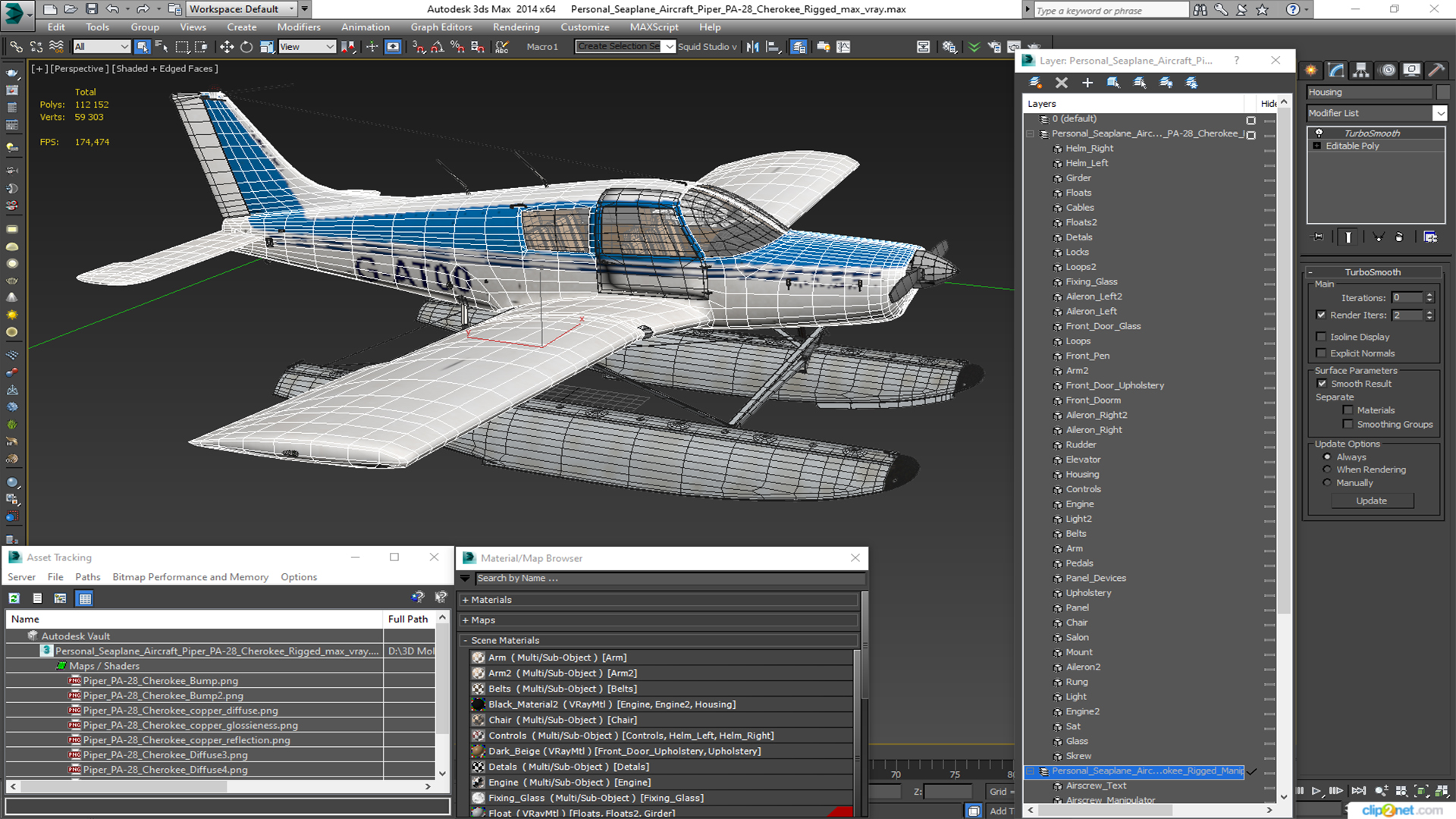Open the MAXScript menu
Screen dimensions: 1456x819
654,27
